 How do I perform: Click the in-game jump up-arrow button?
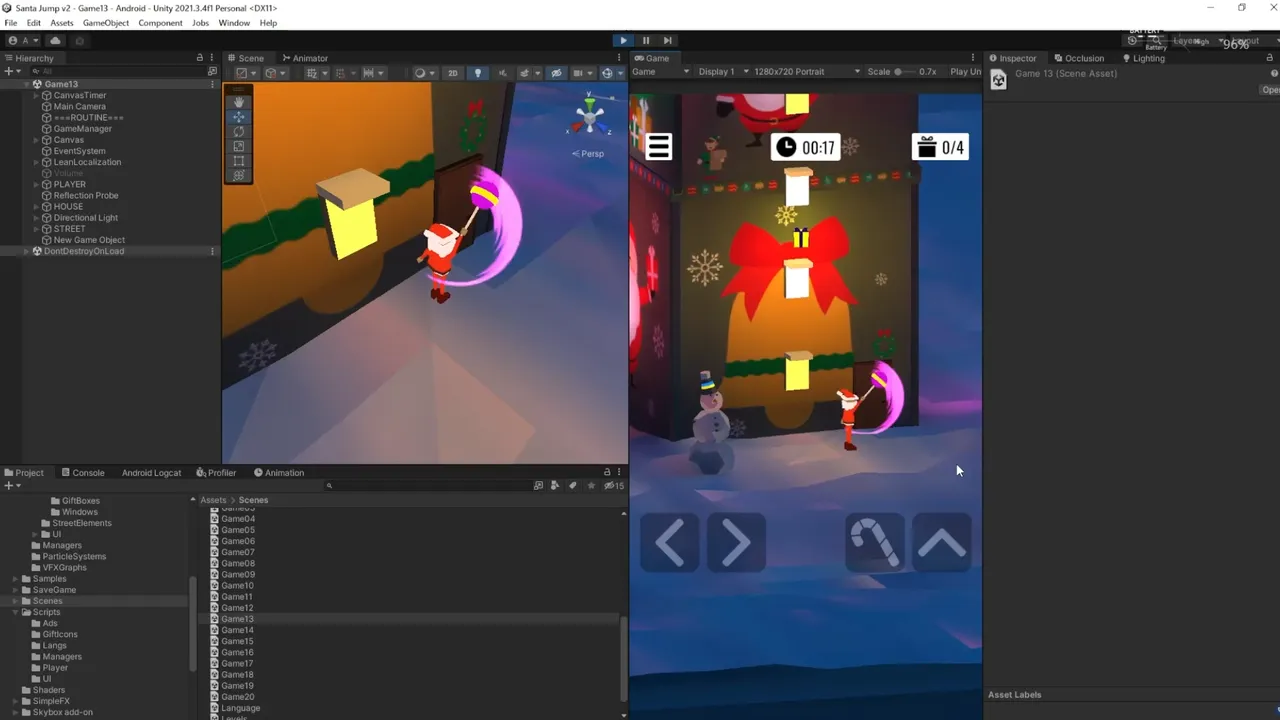(941, 543)
